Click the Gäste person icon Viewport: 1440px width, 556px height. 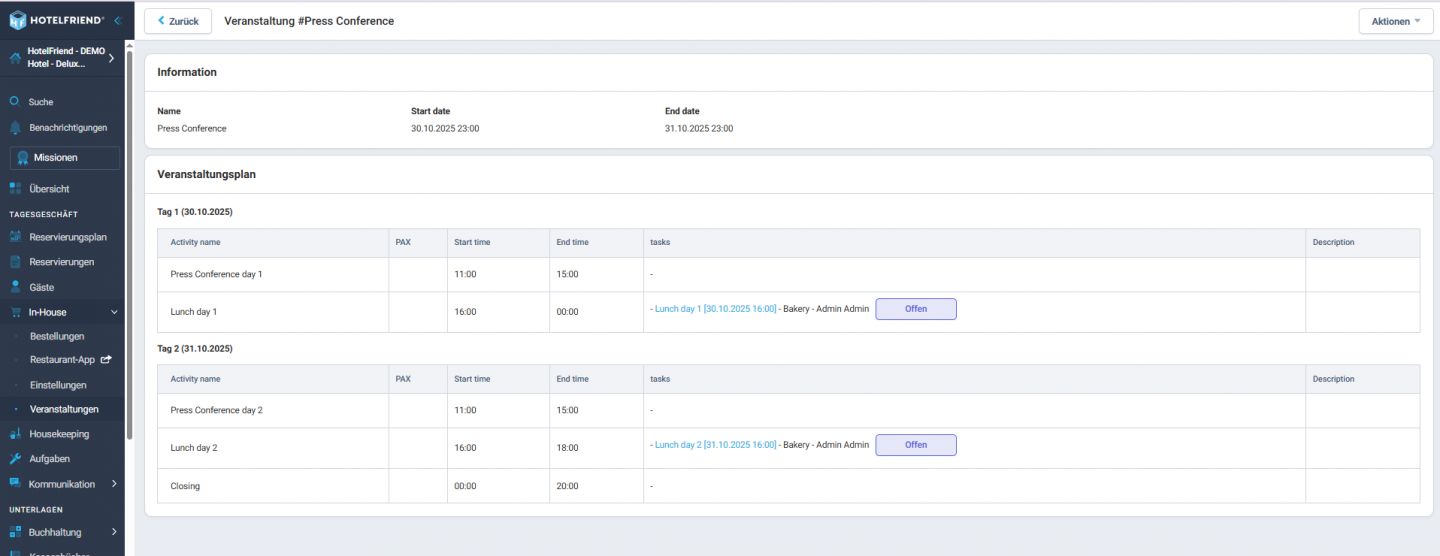click(x=14, y=287)
